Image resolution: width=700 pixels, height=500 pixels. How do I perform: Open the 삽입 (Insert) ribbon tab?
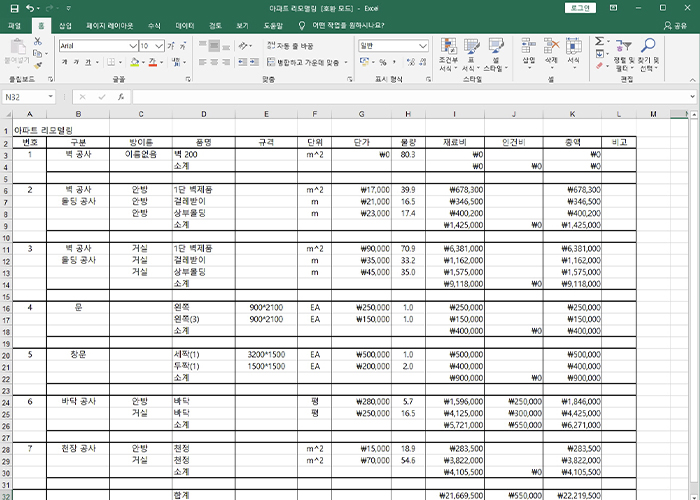point(65,24)
